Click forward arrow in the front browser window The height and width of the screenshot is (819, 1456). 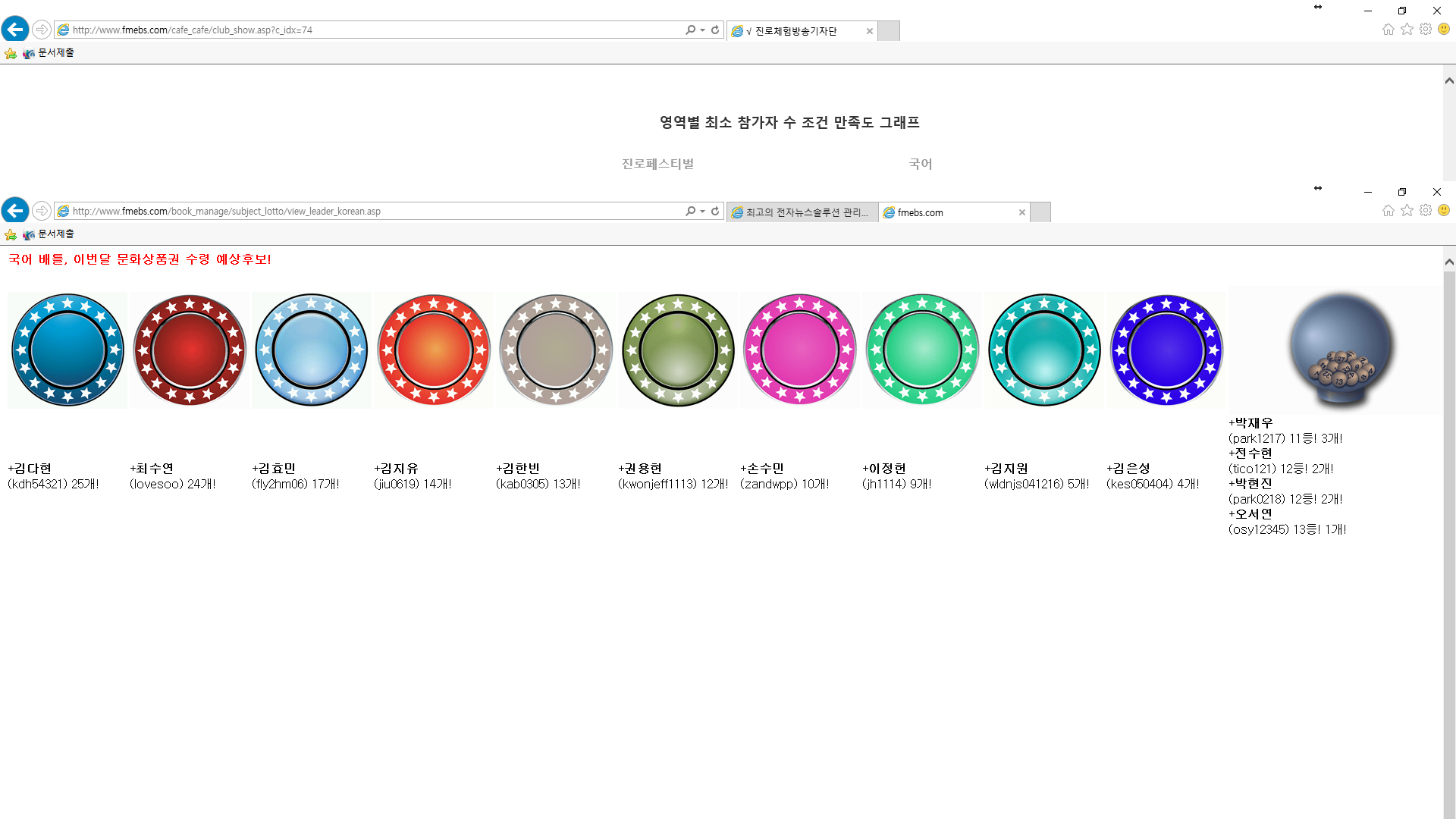pyautogui.click(x=42, y=211)
